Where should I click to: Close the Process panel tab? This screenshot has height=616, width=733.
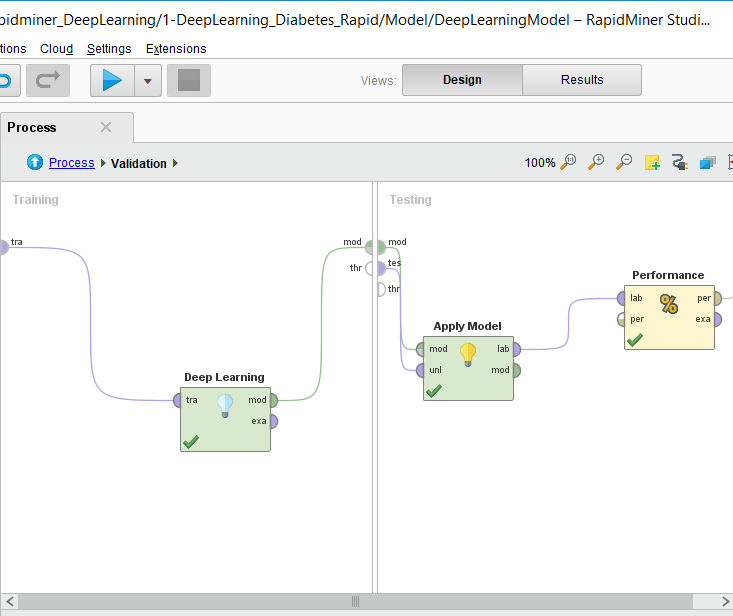(106, 127)
